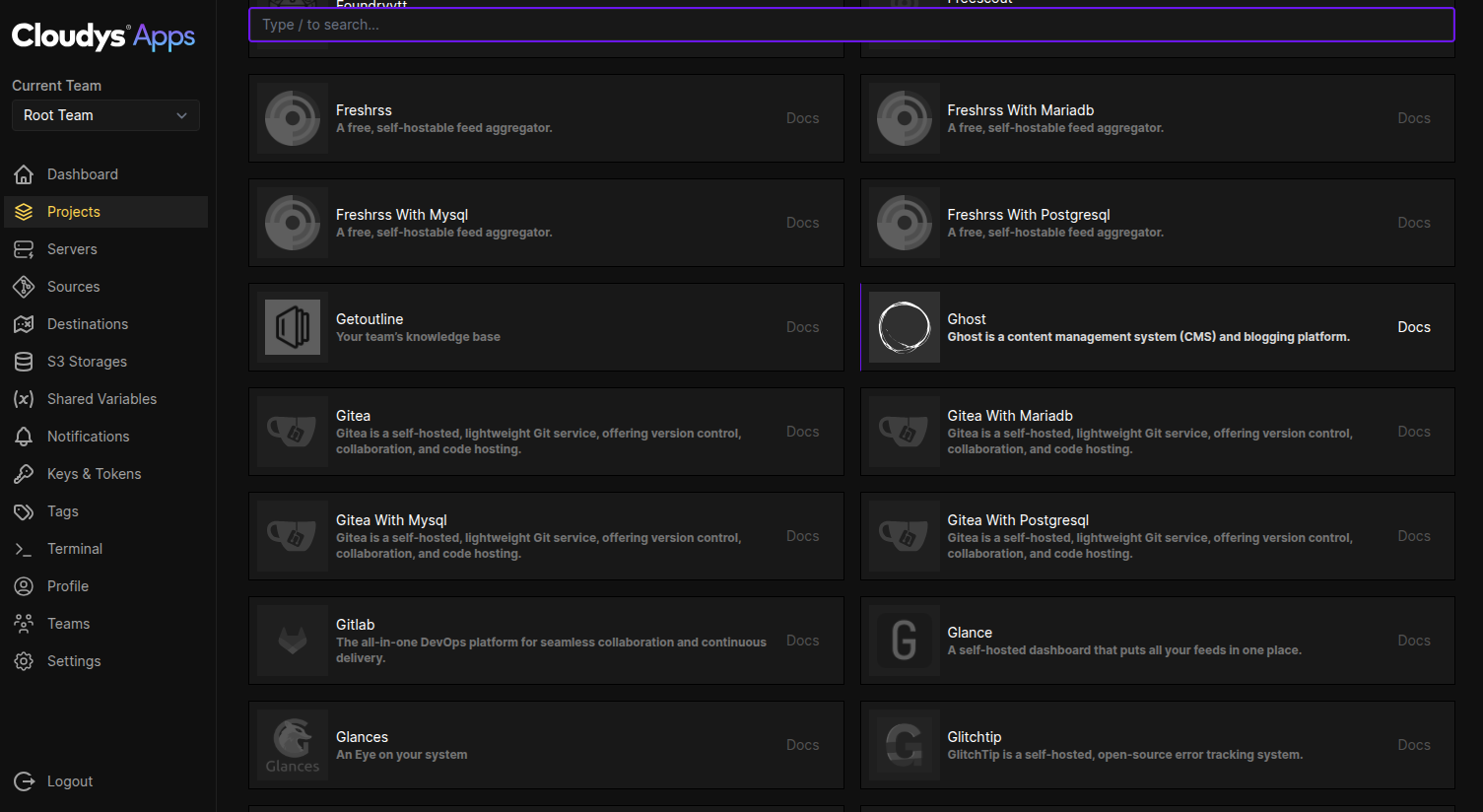Open Docs link for Getoutline

coord(802,327)
